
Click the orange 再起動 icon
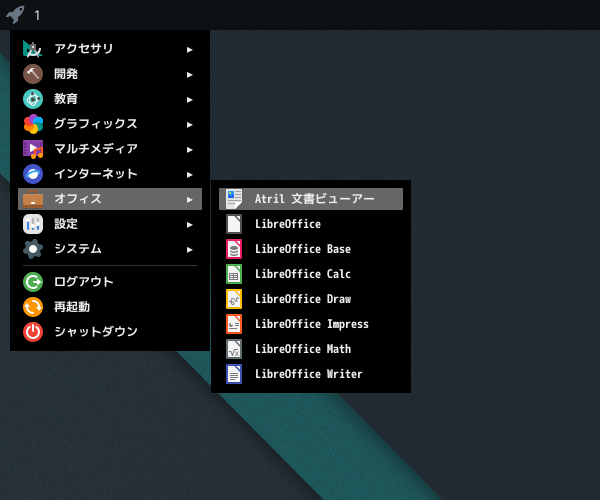click(x=33, y=307)
